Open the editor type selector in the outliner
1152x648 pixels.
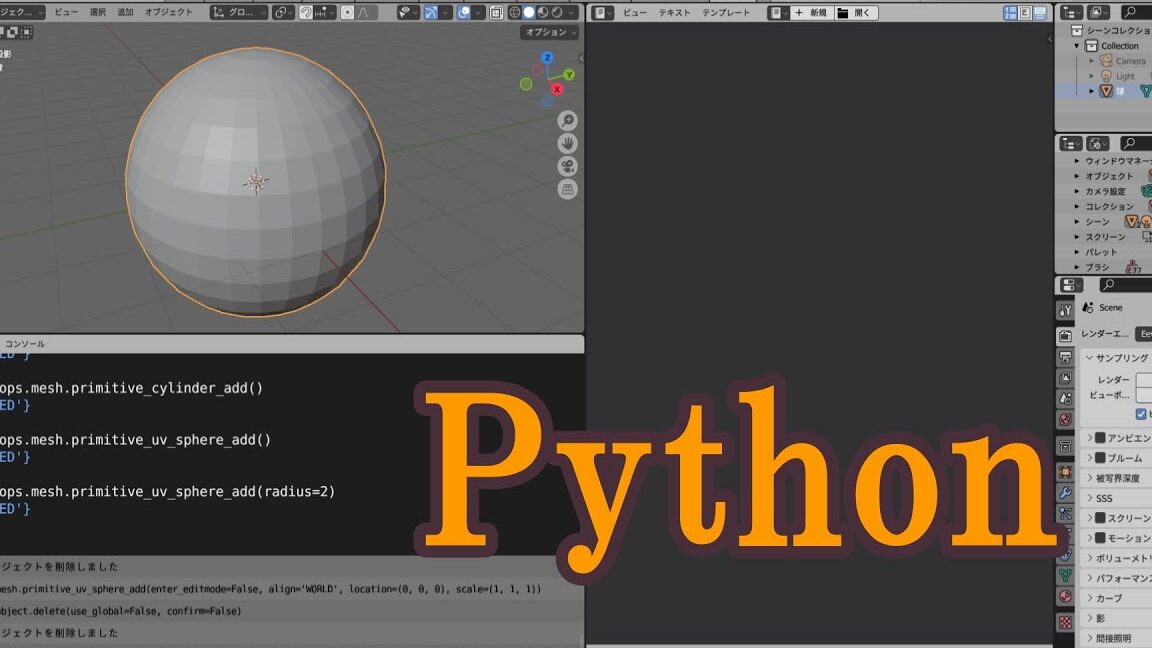1071,12
